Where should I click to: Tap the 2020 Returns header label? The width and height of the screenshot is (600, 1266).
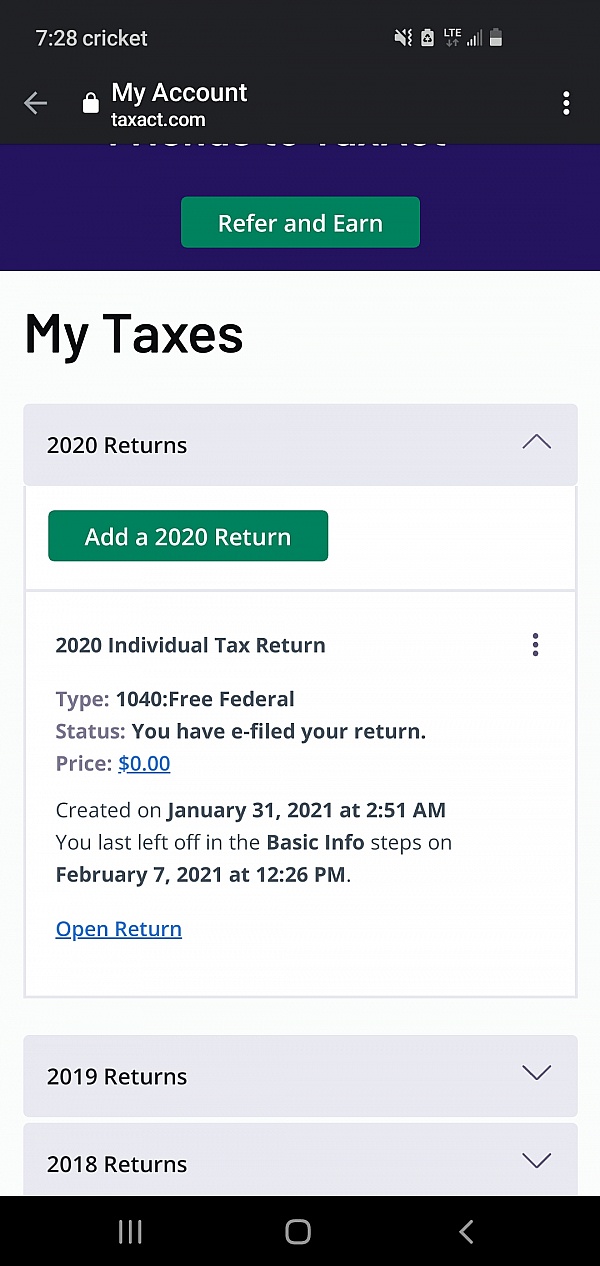coord(117,446)
